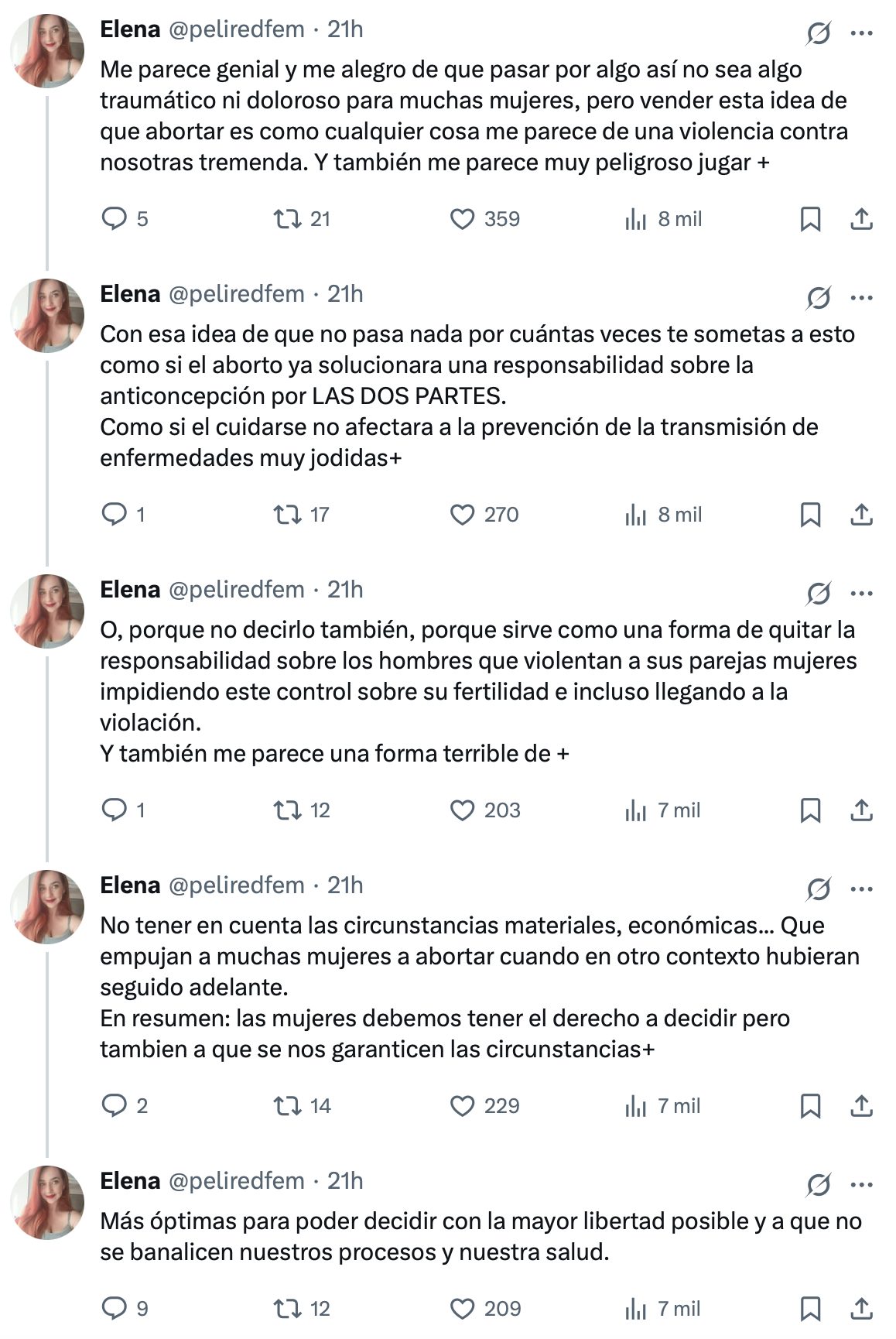View analytics of the first tweet
Screen dimensions: 896x1339
point(635,219)
